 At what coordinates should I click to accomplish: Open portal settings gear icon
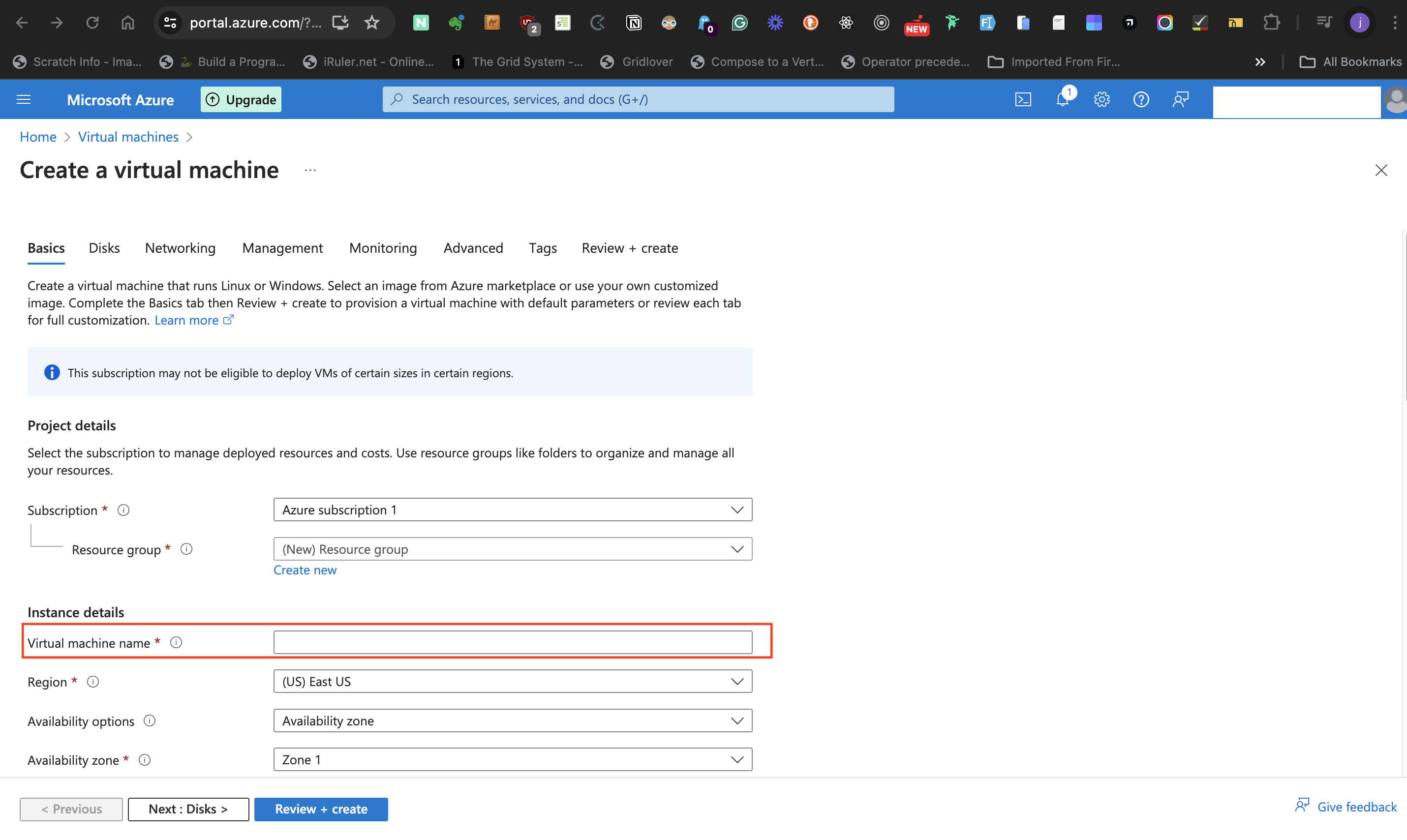[1101, 100]
